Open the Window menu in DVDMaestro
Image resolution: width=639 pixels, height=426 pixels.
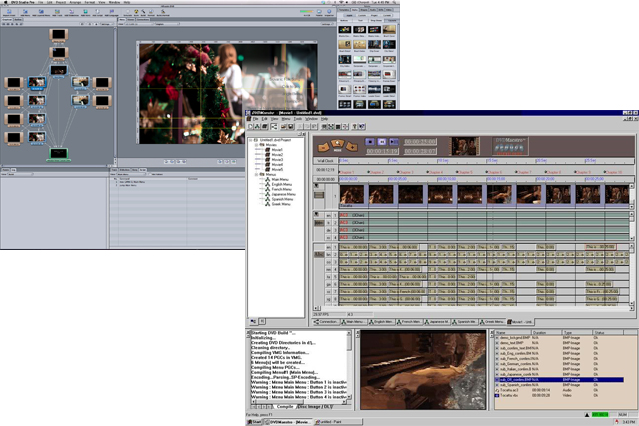(311, 119)
